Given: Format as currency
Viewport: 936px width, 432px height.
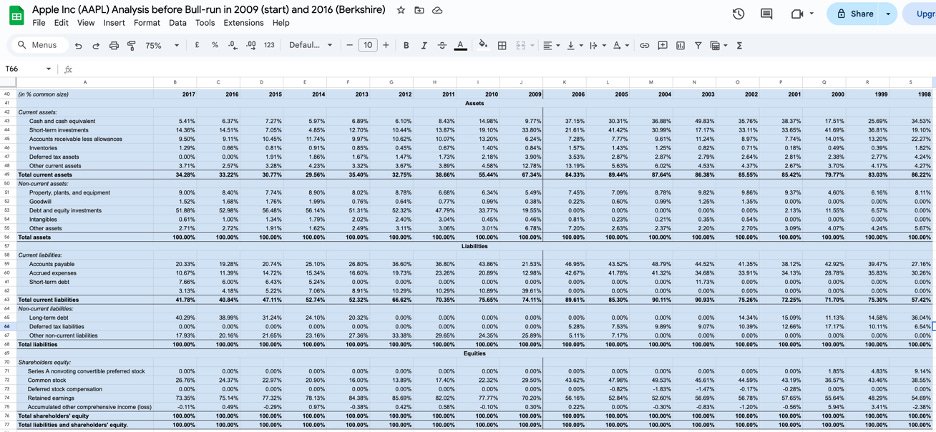Looking at the screenshot, I should pyautogui.click(x=197, y=45).
